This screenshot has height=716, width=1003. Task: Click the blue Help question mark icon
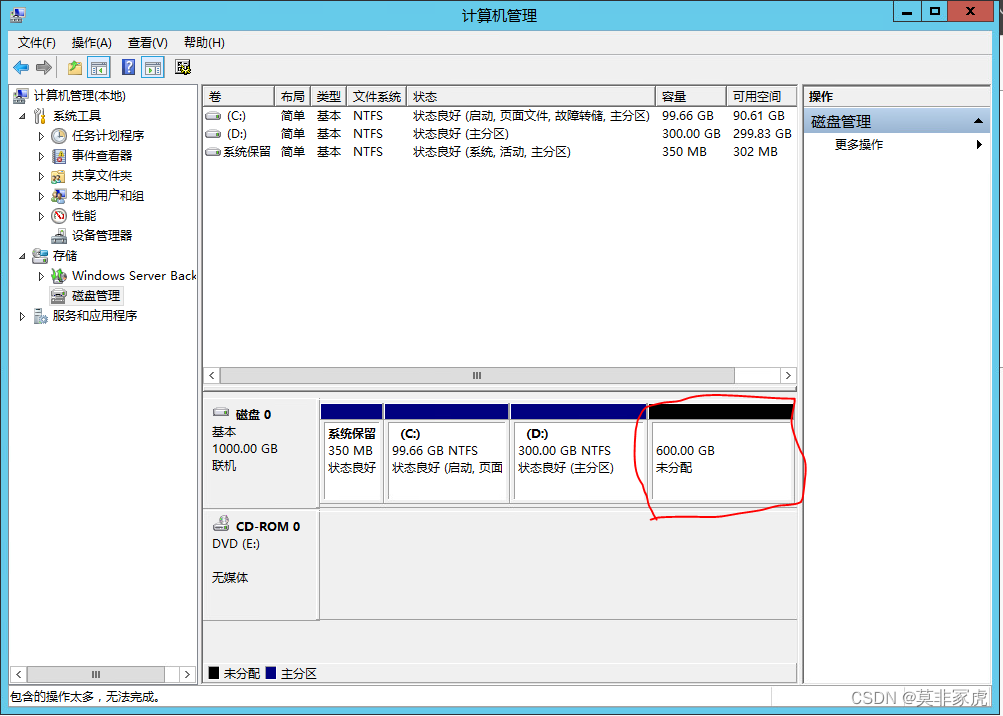click(128, 67)
